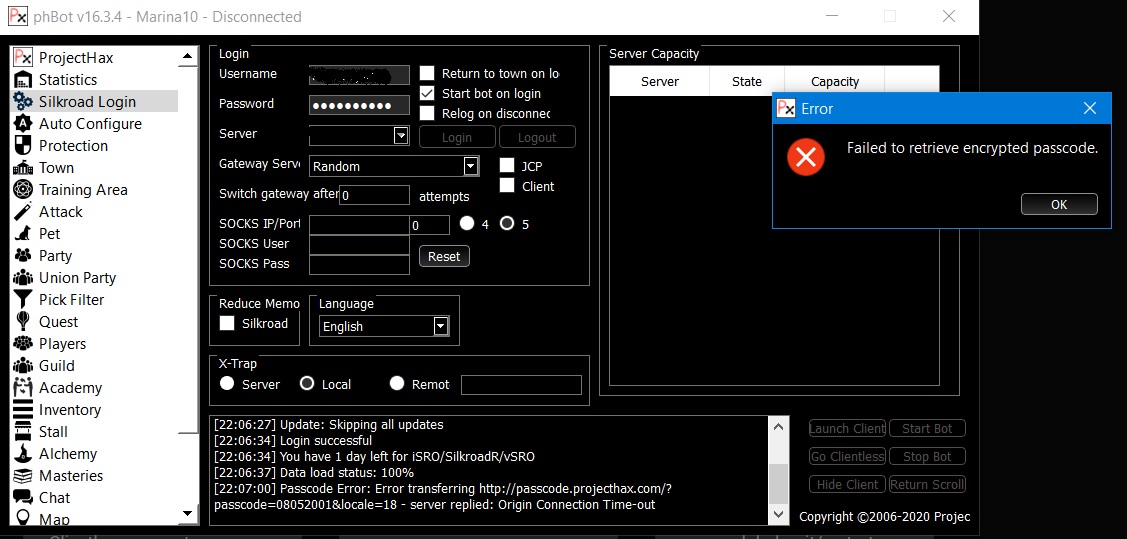Select the Alchemy flask icon

[23, 454]
